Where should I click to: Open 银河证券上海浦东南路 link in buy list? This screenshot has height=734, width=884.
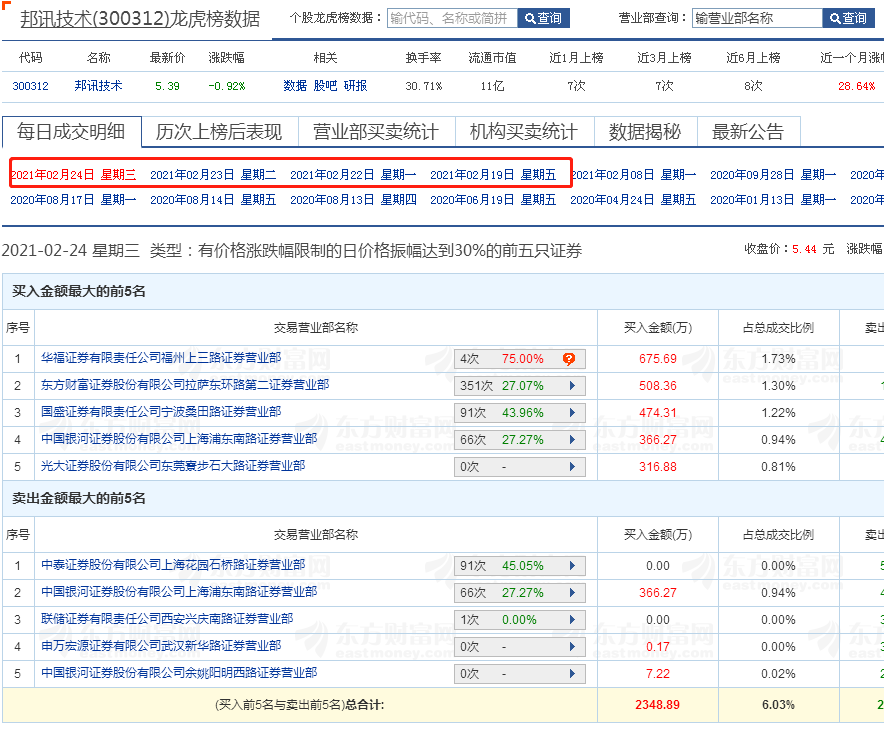click(x=179, y=439)
